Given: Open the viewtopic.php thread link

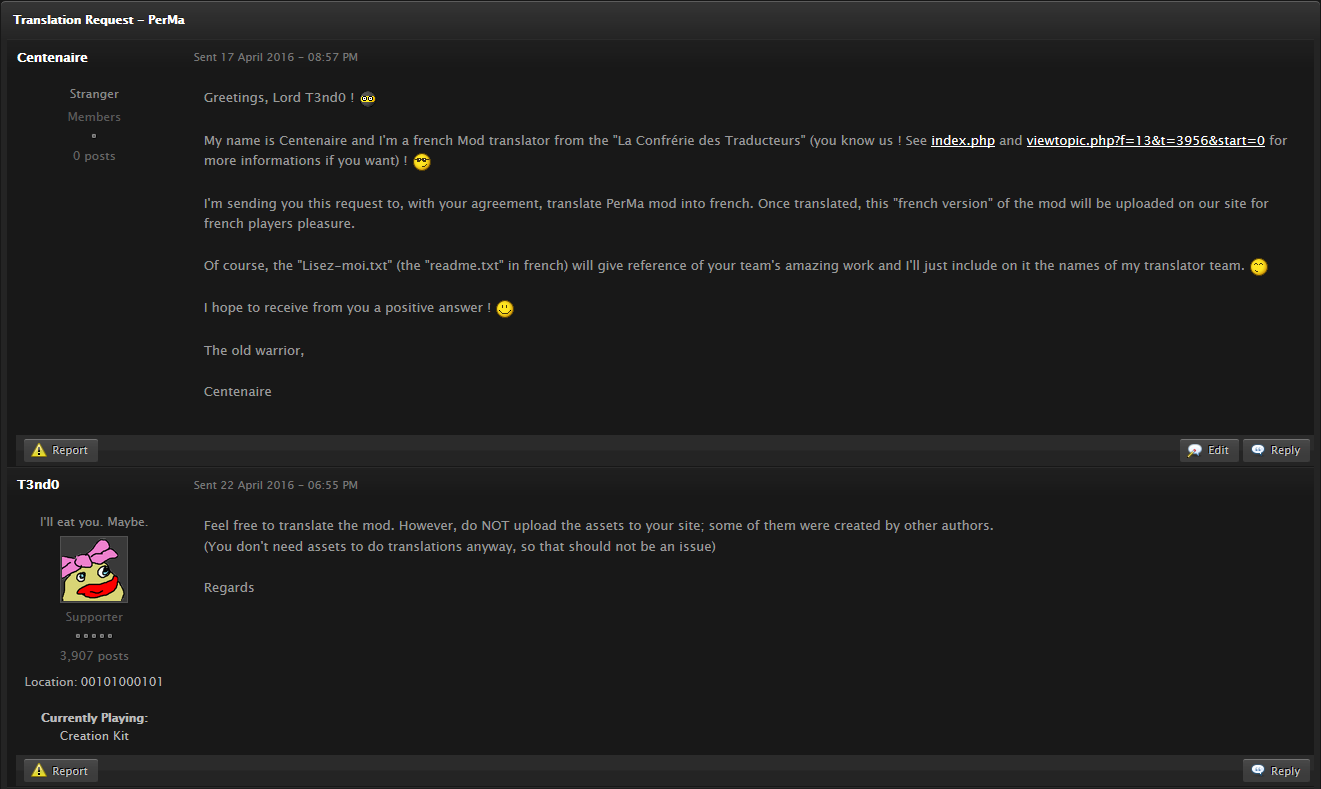Looking at the screenshot, I should 1146,141.
